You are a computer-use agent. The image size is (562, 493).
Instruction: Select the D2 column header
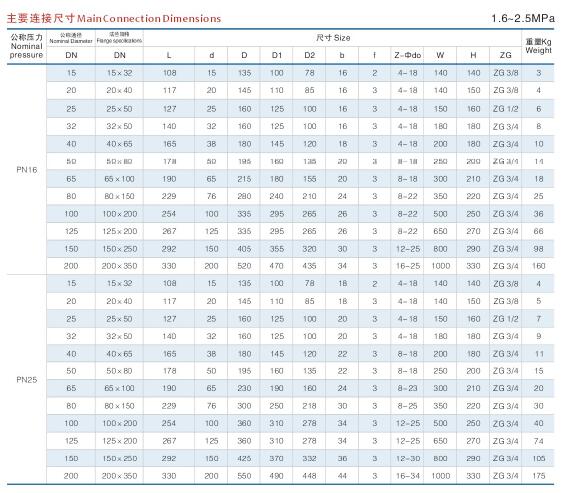310,55
